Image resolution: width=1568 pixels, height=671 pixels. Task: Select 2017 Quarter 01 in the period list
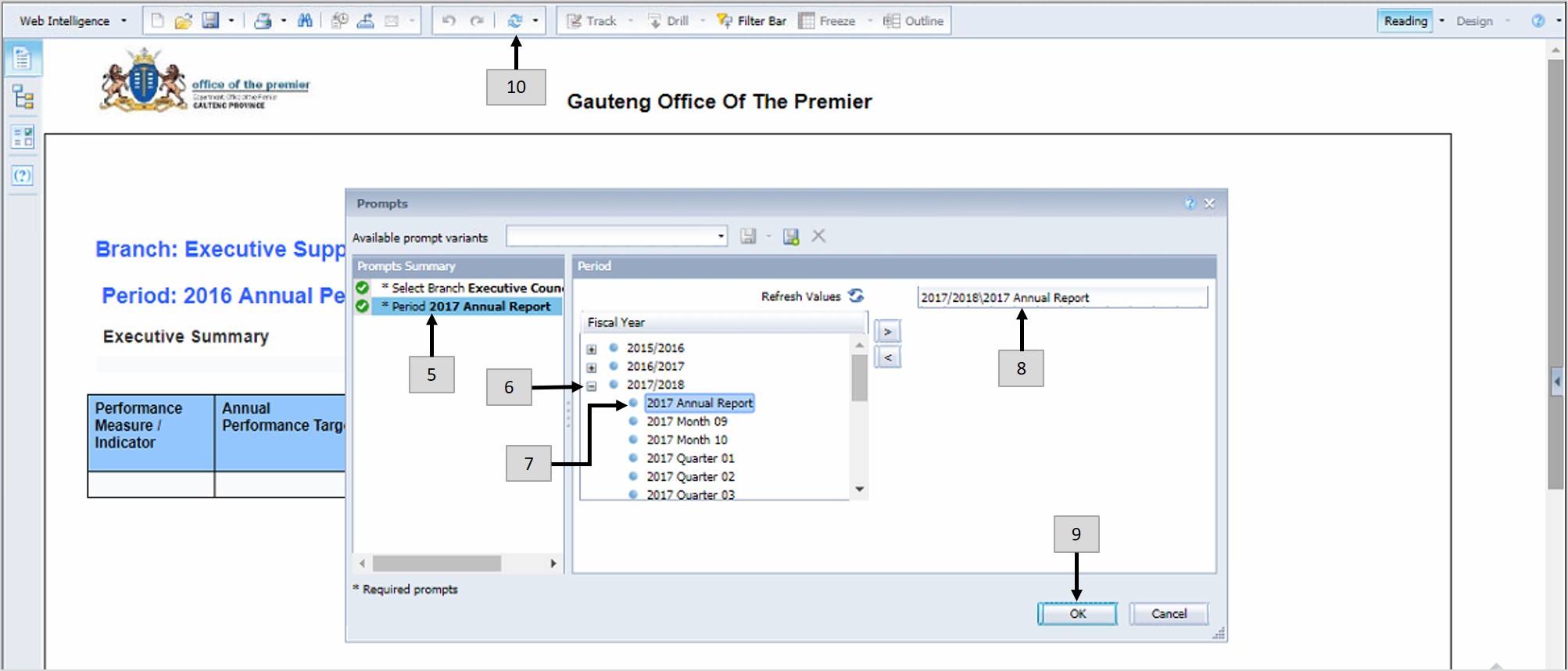click(x=690, y=458)
